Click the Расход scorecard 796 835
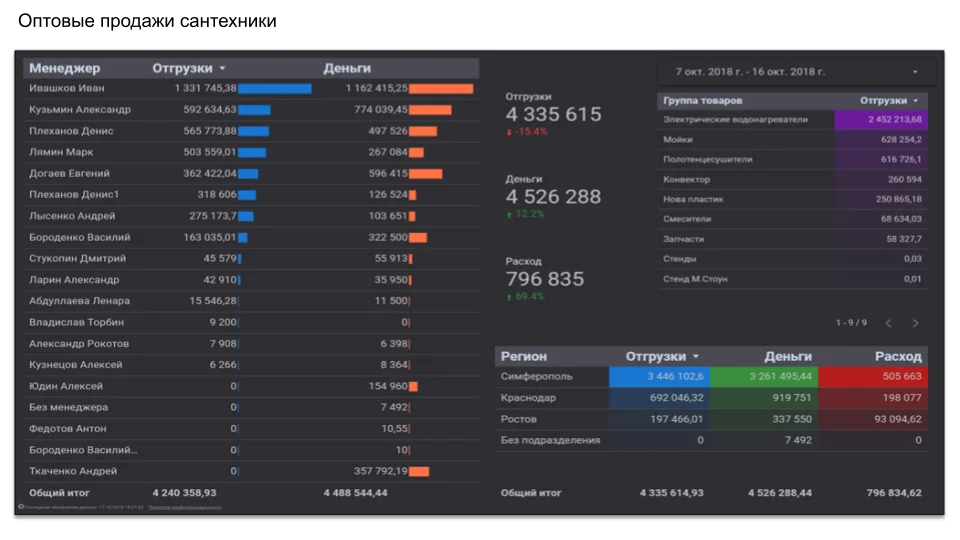Viewport: 960px width, 540px height. [545, 279]
